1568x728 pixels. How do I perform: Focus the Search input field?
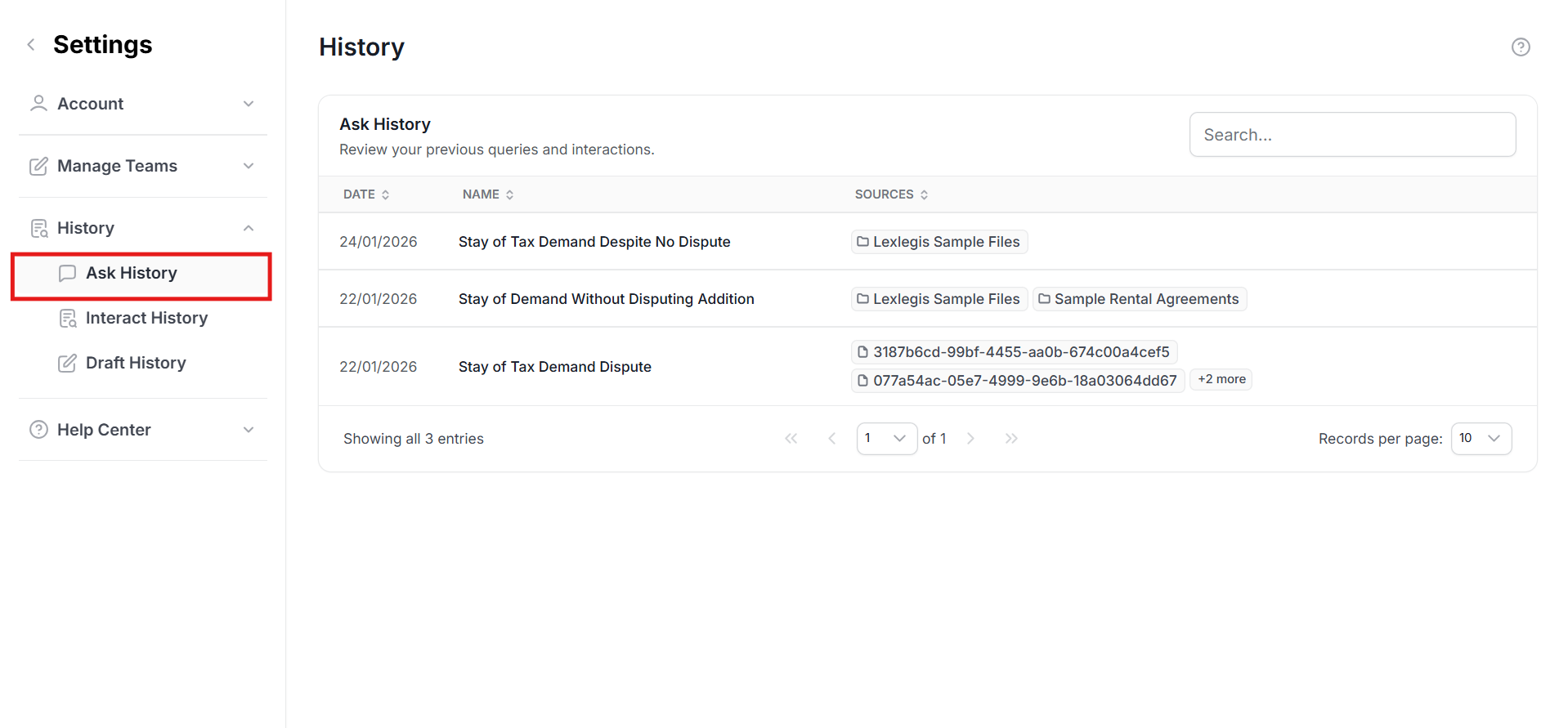1352,135
